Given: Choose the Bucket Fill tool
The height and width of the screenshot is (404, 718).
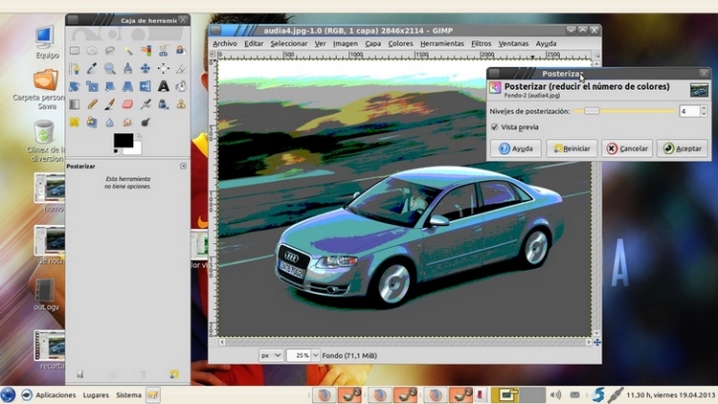Looking at the screenshot, I should point(181,86).
